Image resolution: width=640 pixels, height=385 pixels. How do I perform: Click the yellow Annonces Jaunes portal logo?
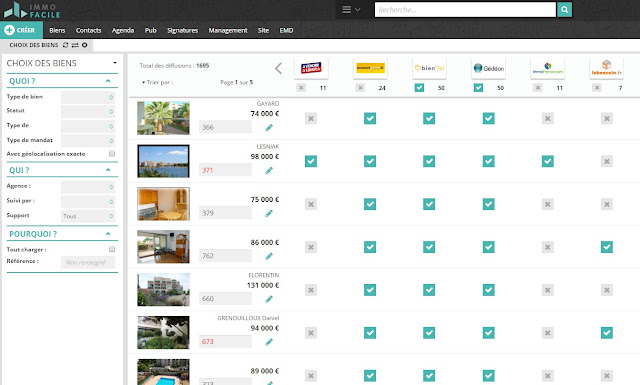pos(370,68)
